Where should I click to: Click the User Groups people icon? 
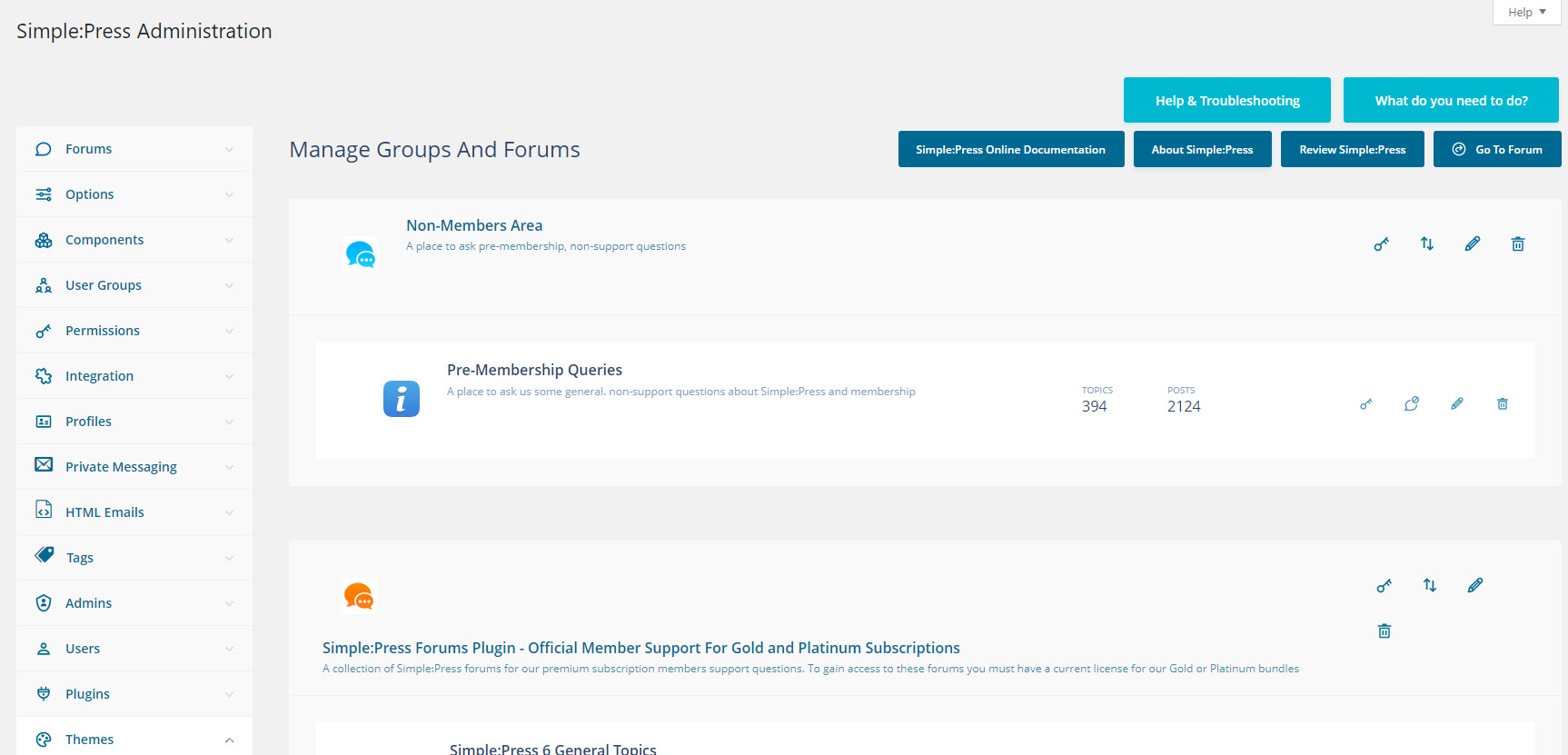43,285
